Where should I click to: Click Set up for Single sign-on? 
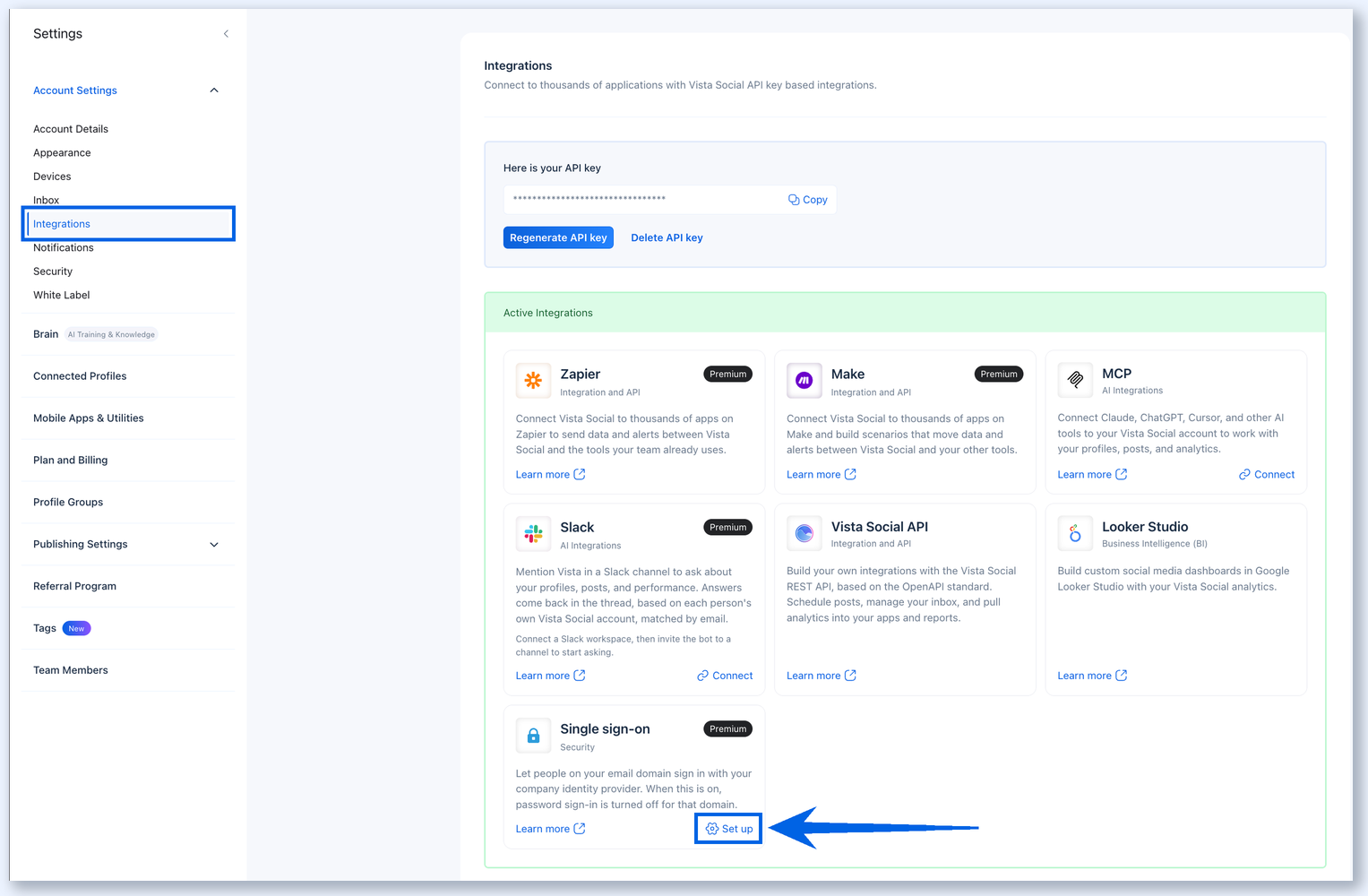(729, 829)
